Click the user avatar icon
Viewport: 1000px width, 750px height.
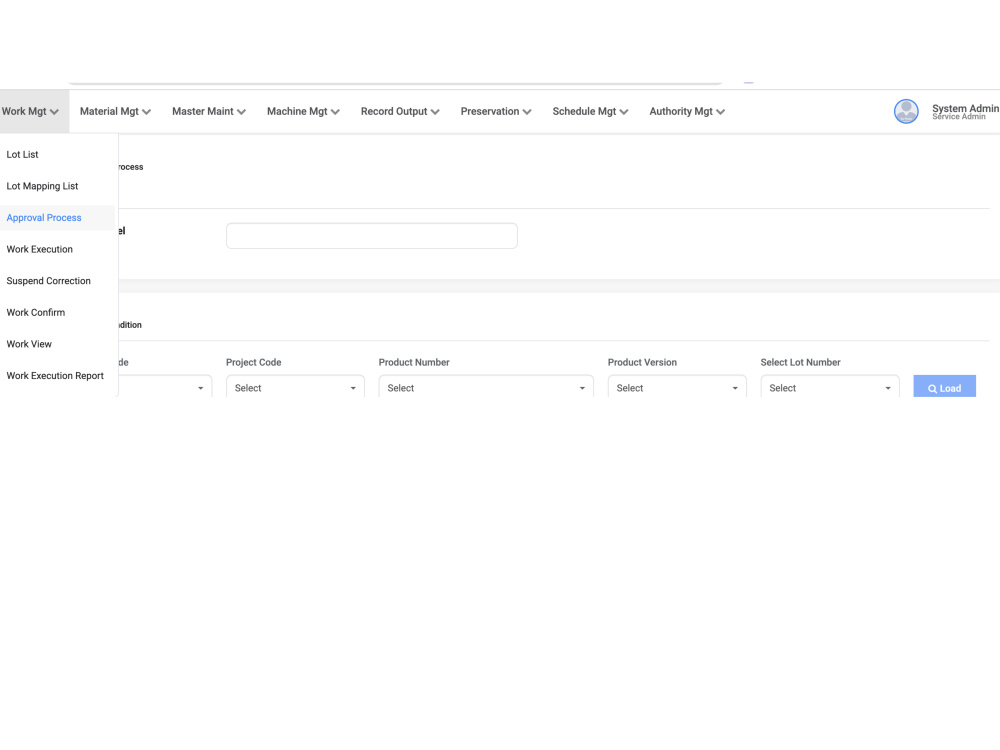906,112
